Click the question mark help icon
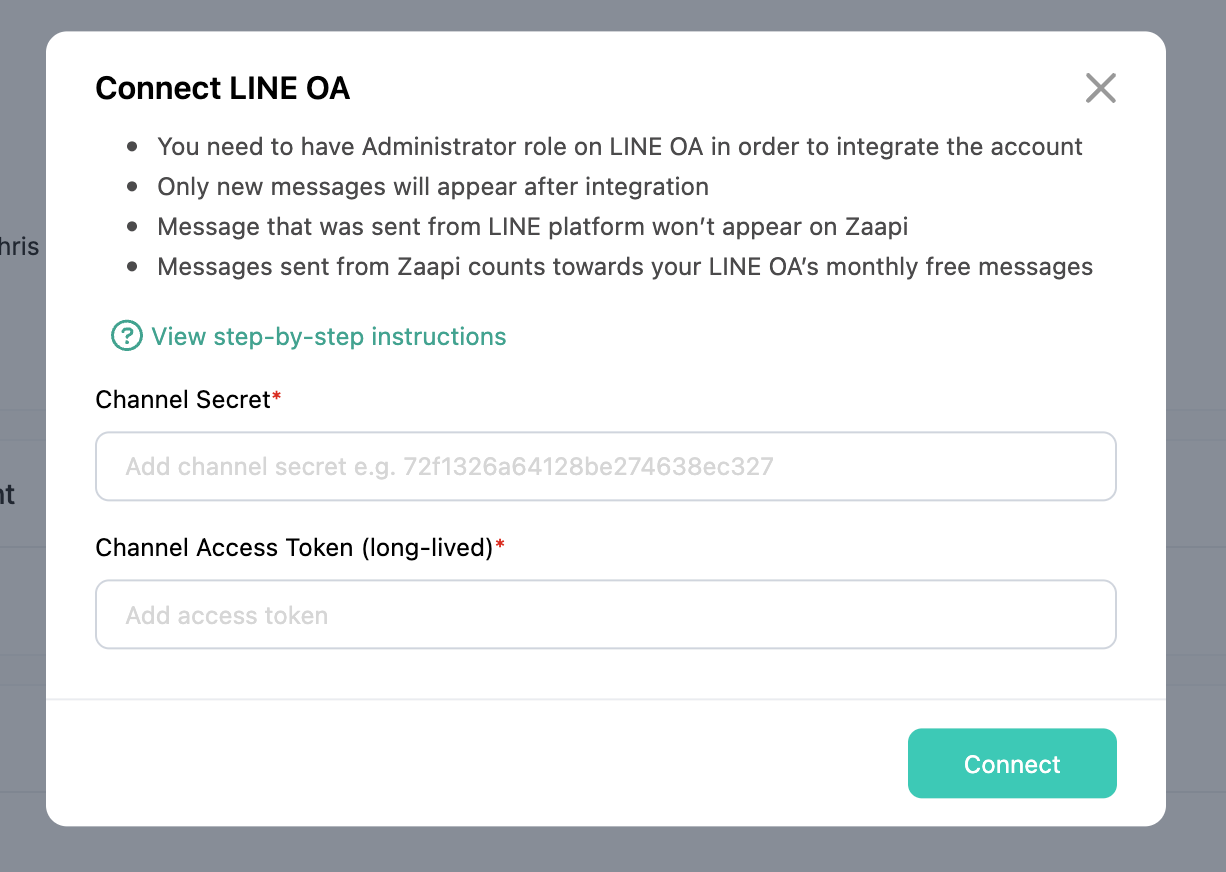Image resolution: width=1226 pixels, height=872 pixels. tap(126, 336)
